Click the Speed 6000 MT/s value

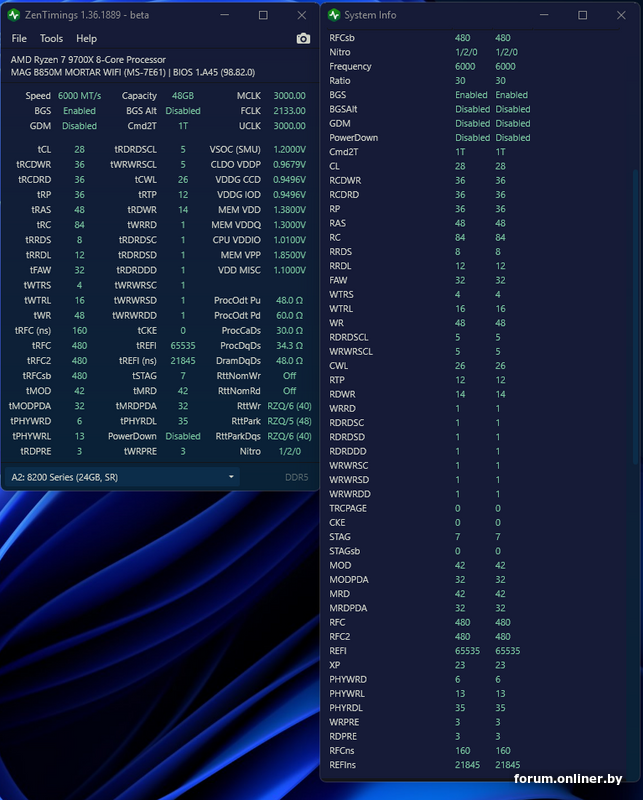78,96
